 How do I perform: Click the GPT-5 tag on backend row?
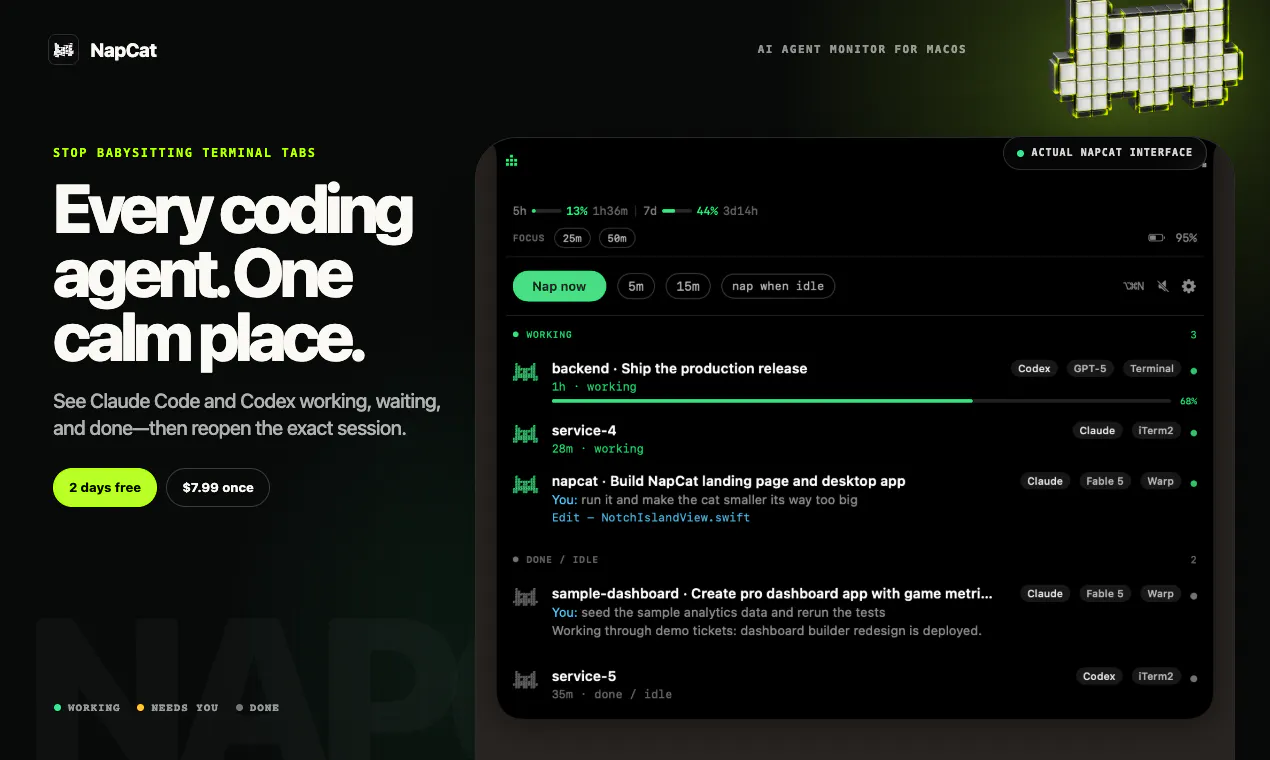(x=1090, y=369)
